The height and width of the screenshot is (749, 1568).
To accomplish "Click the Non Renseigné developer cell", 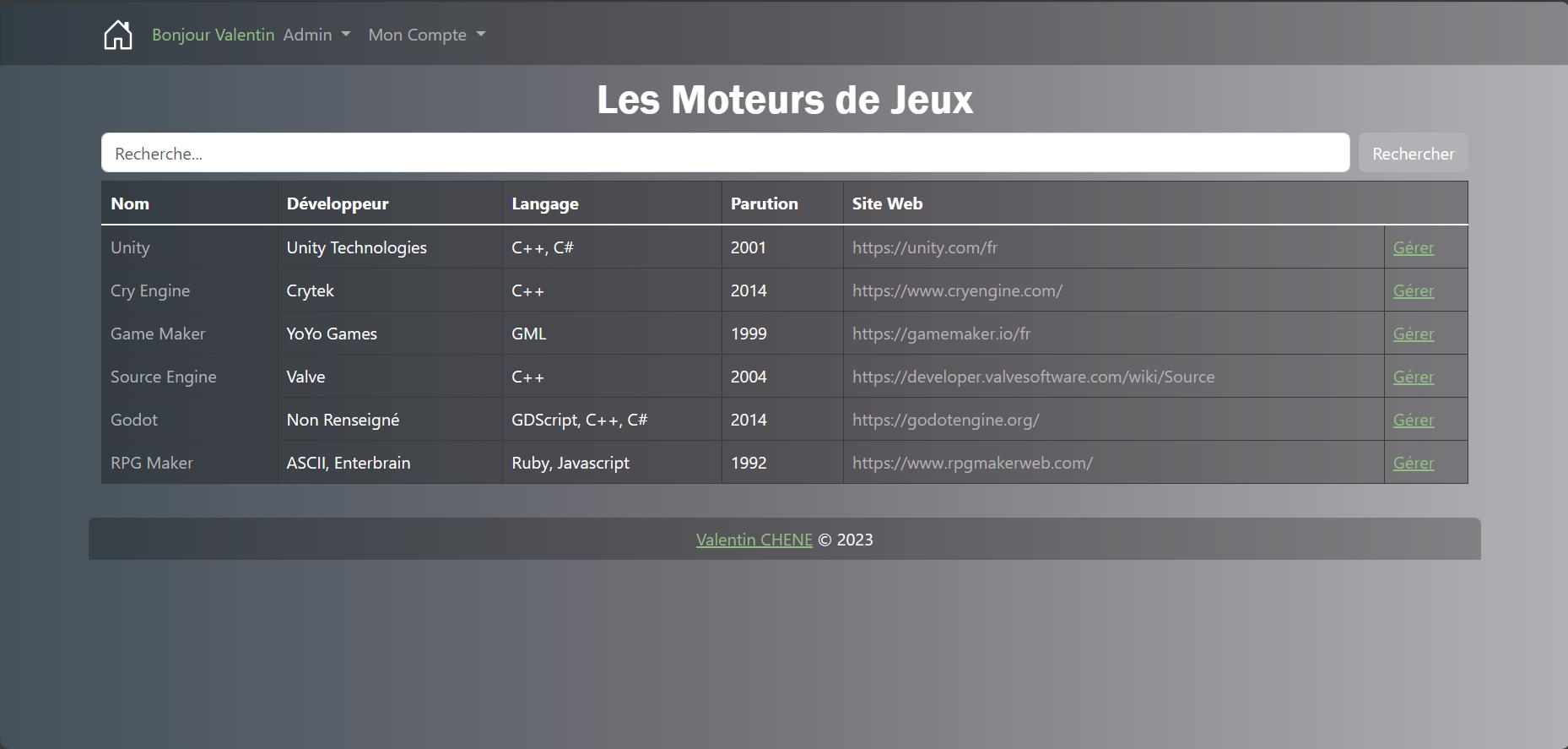I will [391, 420].
